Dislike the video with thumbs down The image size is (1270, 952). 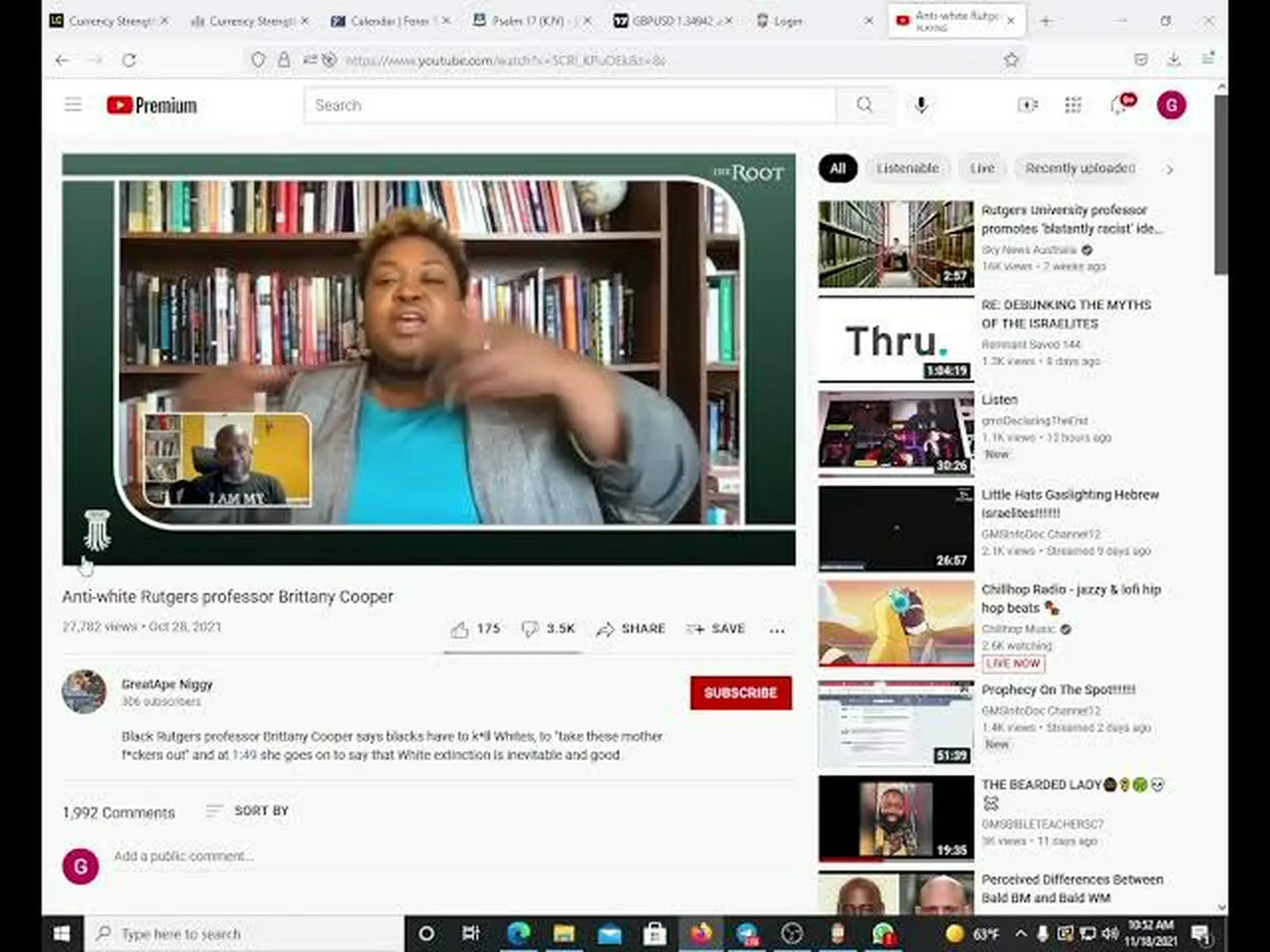point(530,629)
